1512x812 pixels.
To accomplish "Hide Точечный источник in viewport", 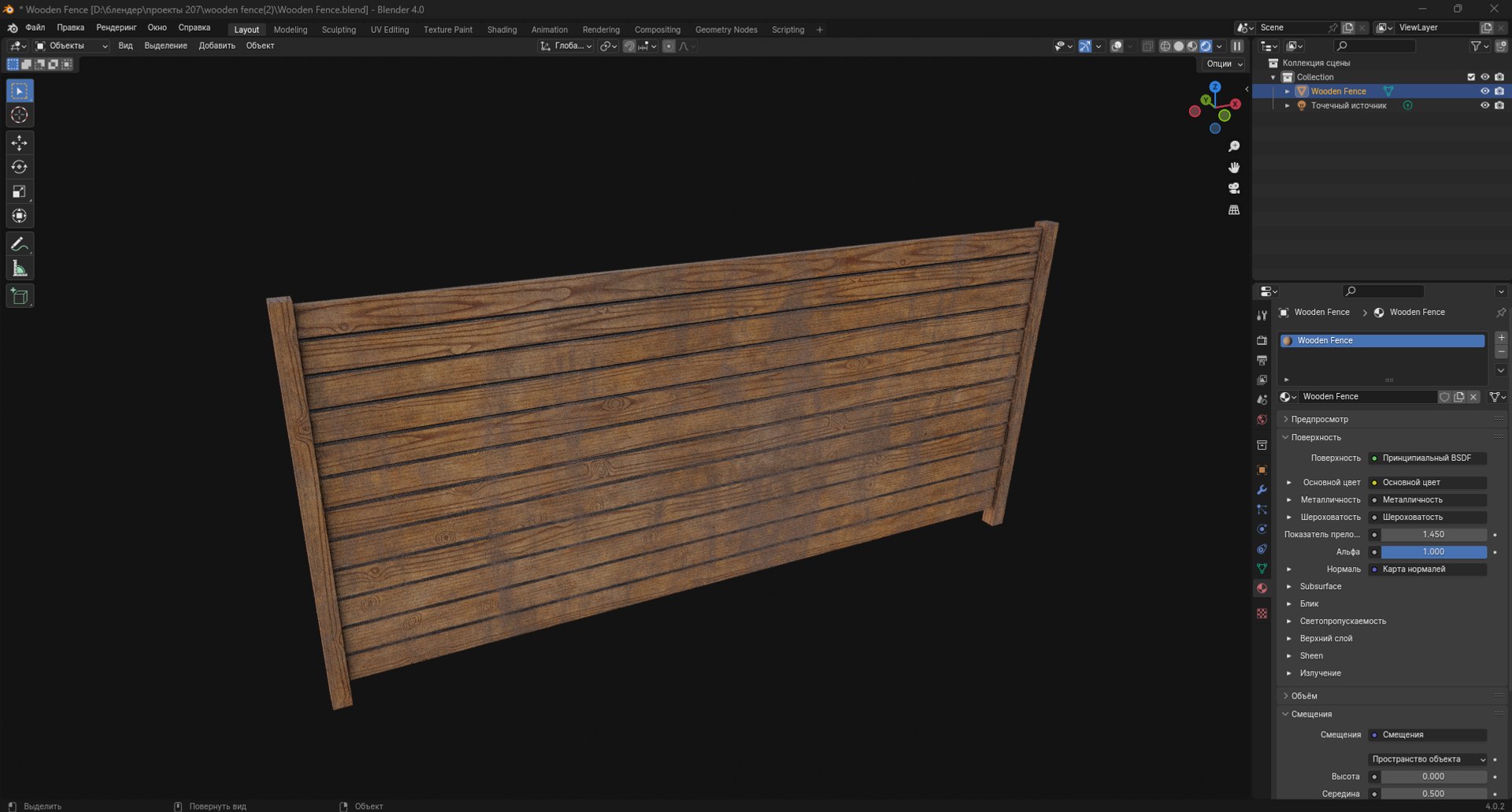I will coord(1484,106).
